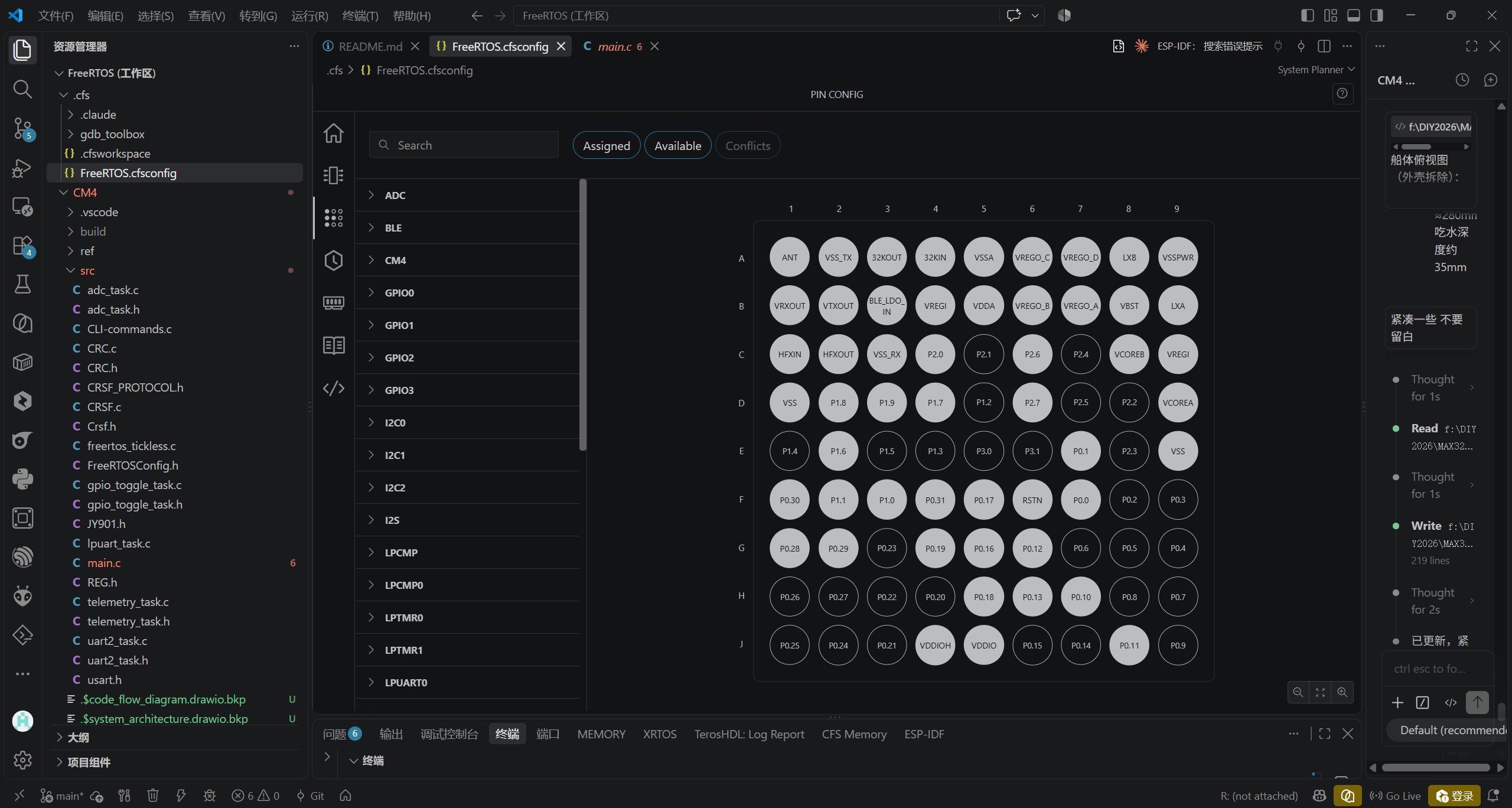Open the Python activity bar view

click(x=22, y=479)
